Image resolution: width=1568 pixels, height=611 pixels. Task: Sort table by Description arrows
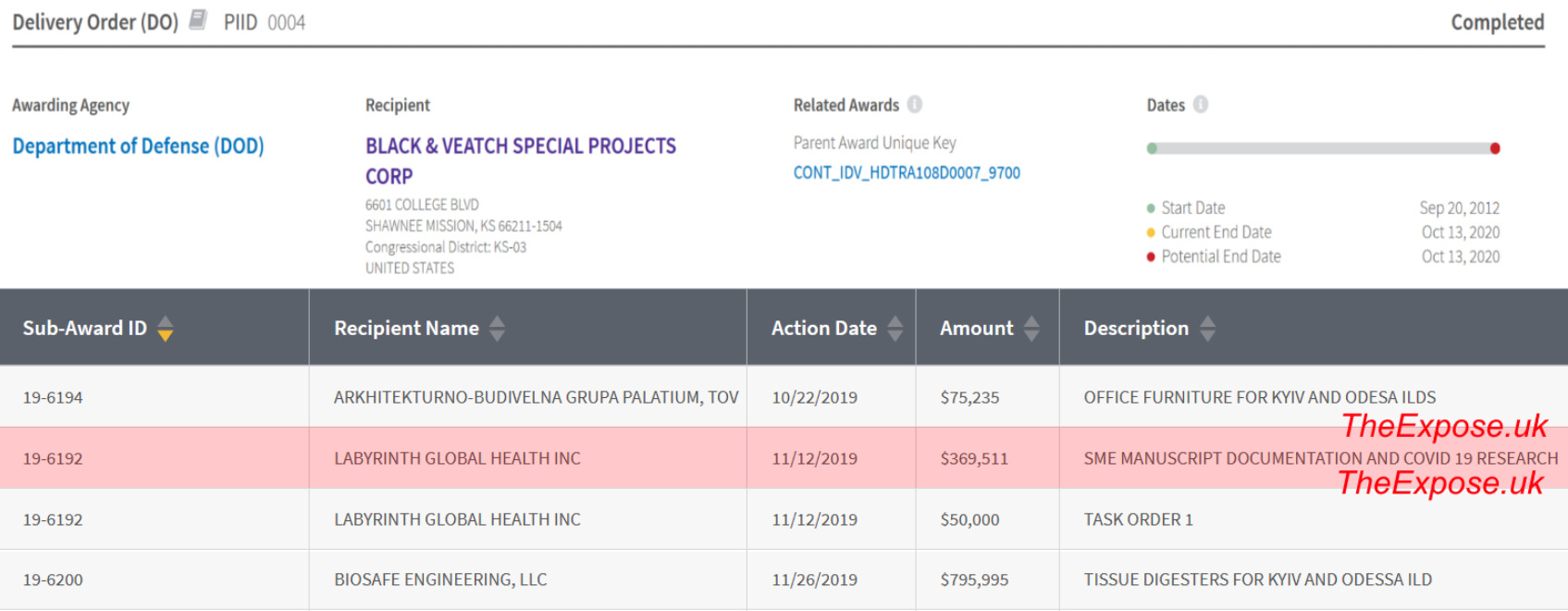pyautogui.click(x=1207, y=329)
